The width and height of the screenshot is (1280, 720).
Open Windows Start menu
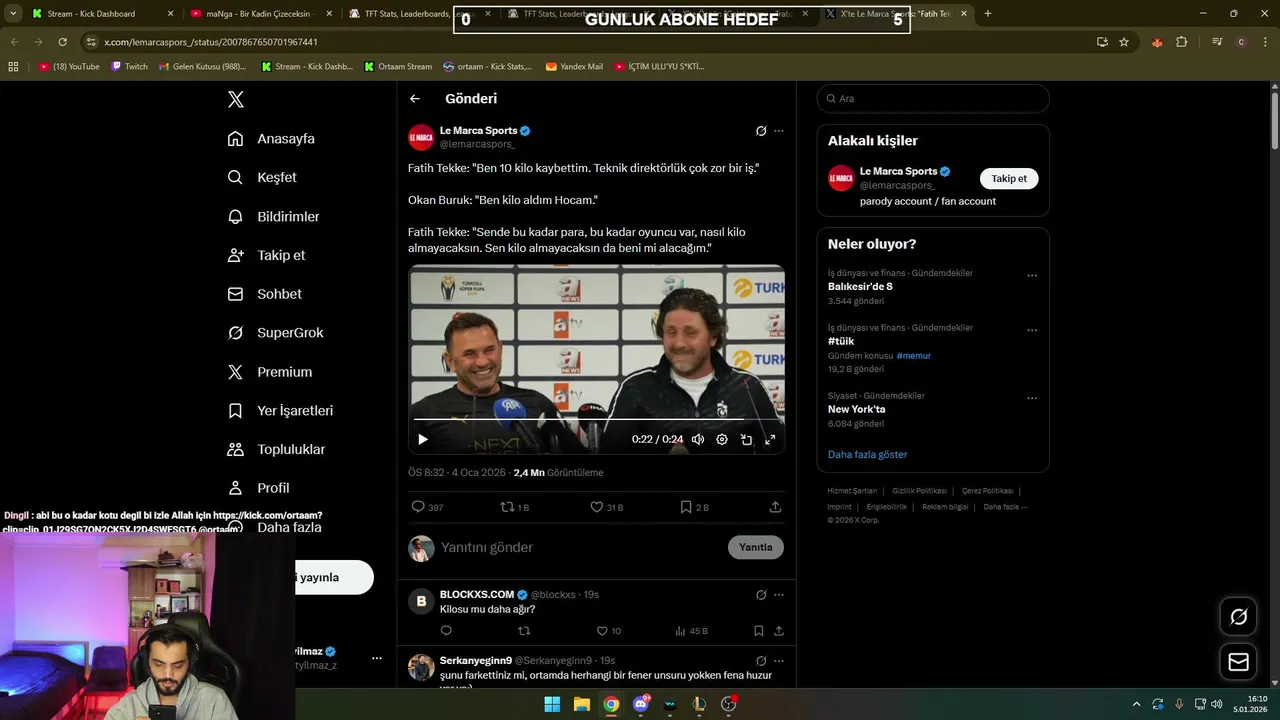pyautogui.click(x=552, y=704)
